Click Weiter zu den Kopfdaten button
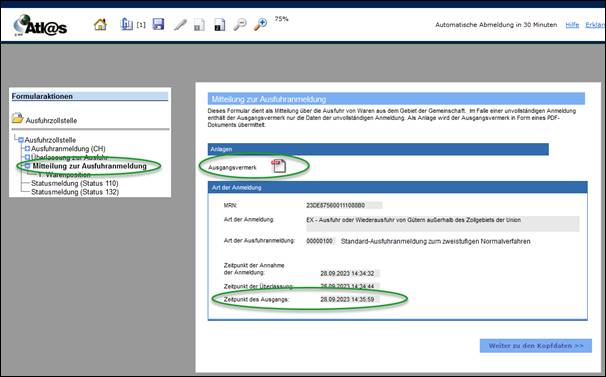606x377 pixels. pyautogui.click(x=536, y=346)
